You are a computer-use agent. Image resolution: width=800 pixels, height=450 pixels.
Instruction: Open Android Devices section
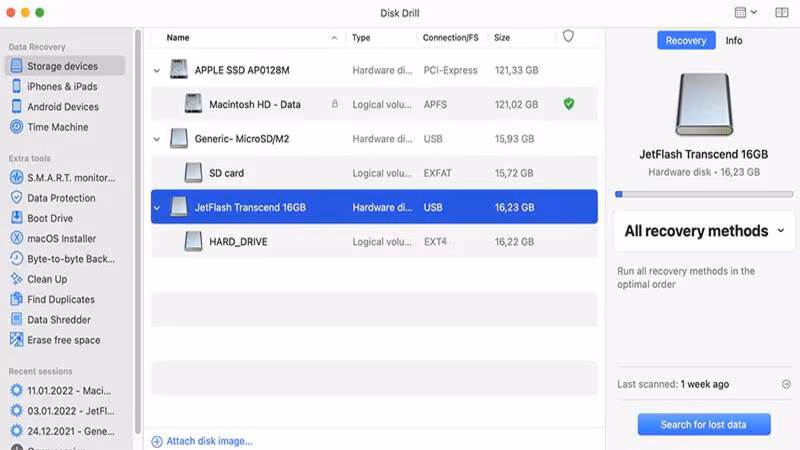55,107
